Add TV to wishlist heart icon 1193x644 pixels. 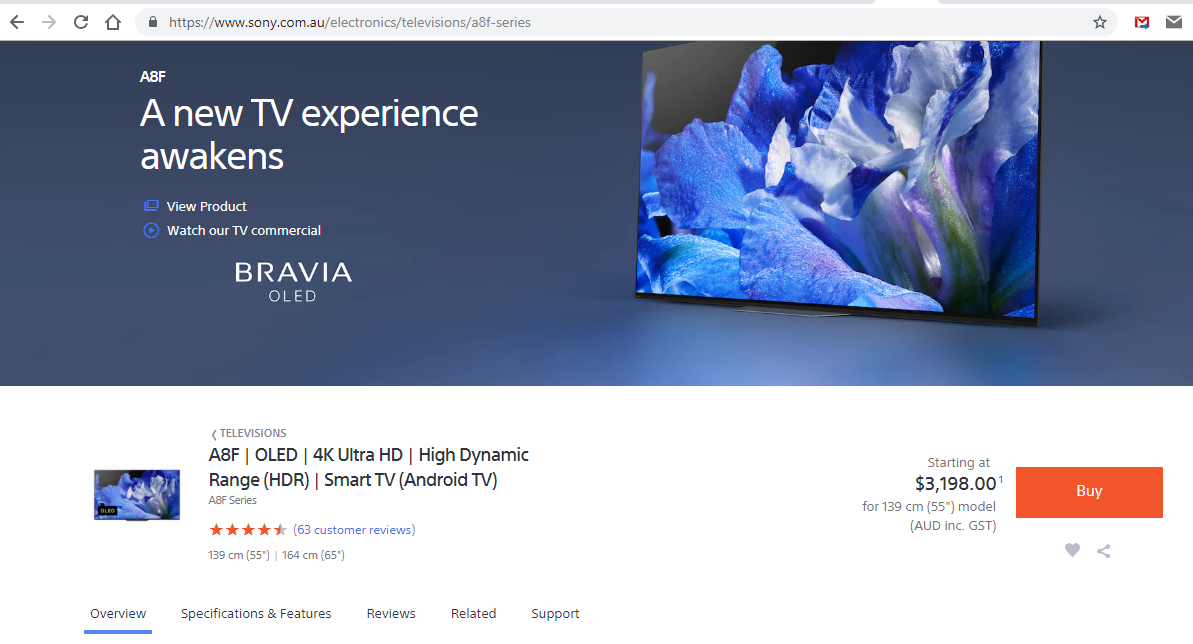click(x=1072, y=550)
